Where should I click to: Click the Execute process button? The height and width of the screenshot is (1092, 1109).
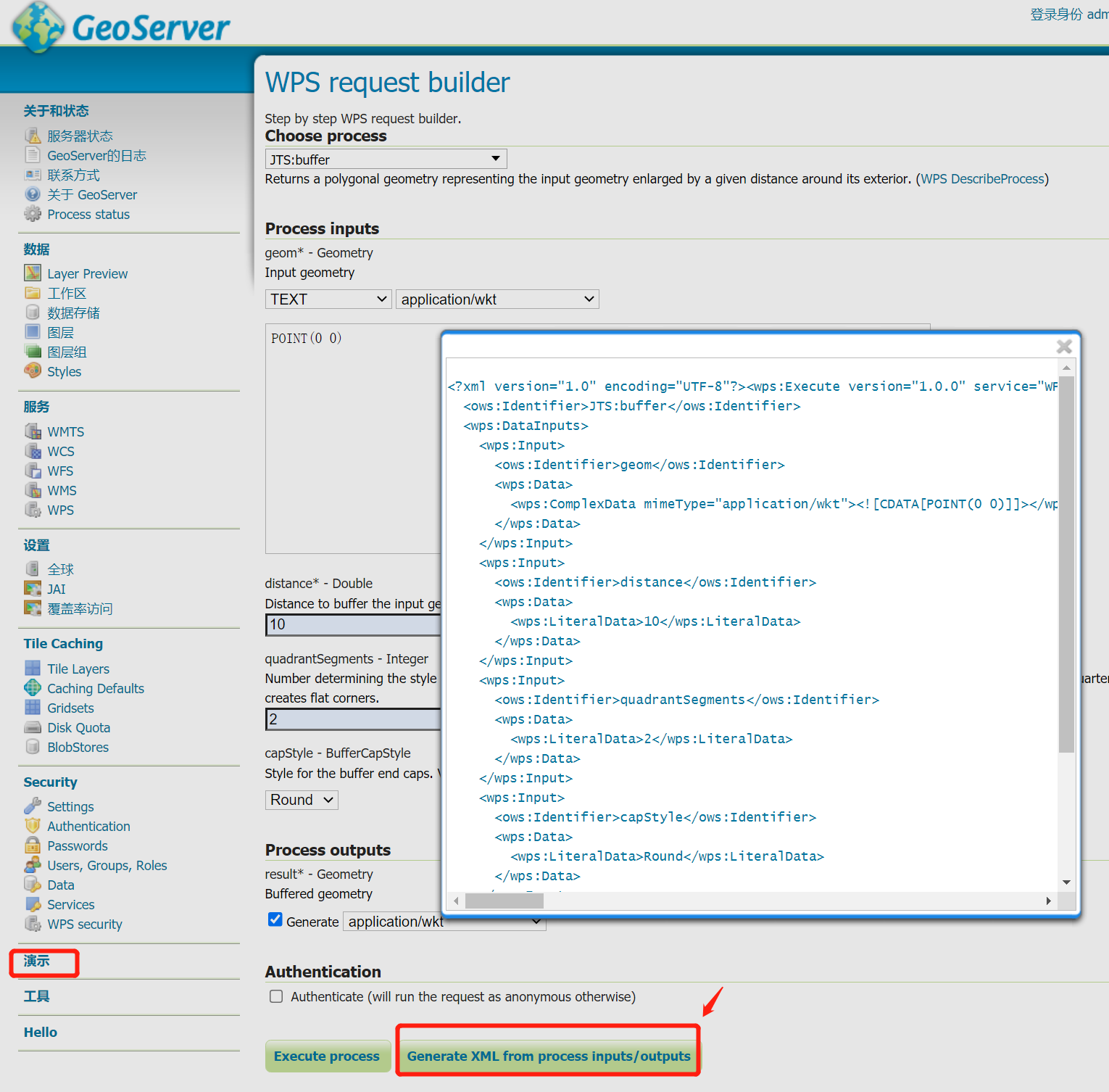tap(327, 1056)
